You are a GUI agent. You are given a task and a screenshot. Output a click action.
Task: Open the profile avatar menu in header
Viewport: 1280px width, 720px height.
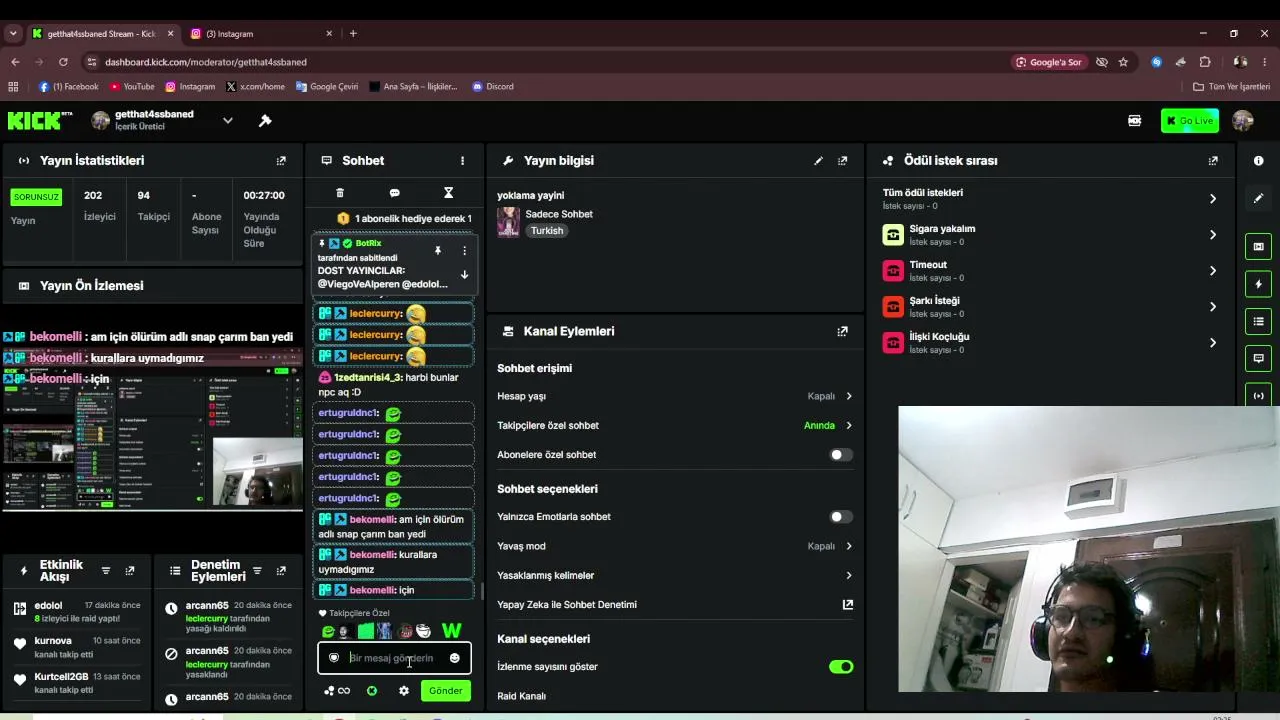point(1243,121)
